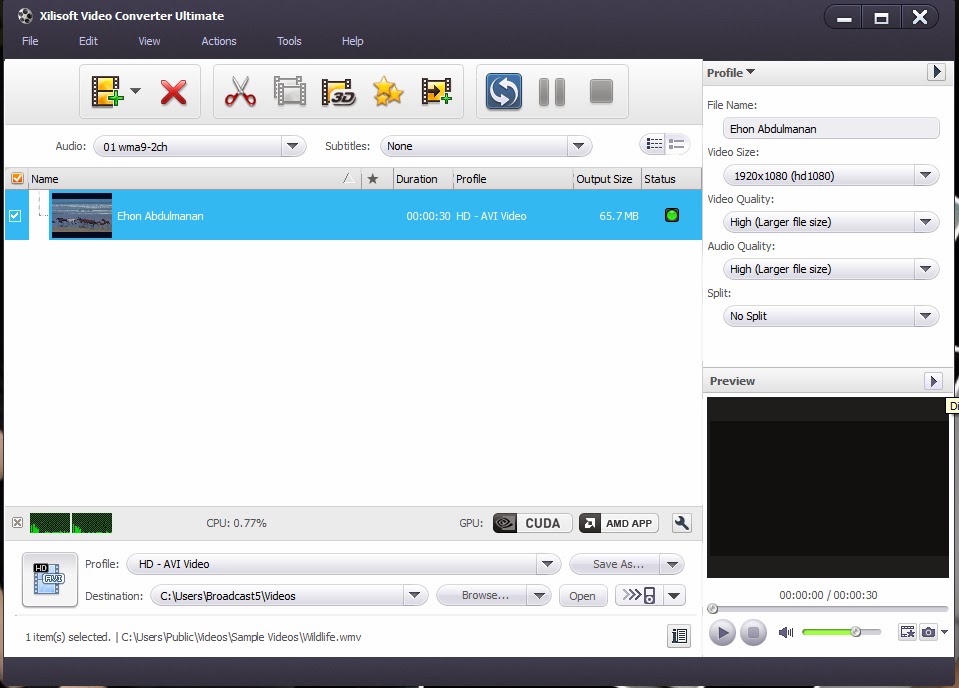Open preferences using the wrench icon
This screenshot has width=959, height=688.
(681, 522)
